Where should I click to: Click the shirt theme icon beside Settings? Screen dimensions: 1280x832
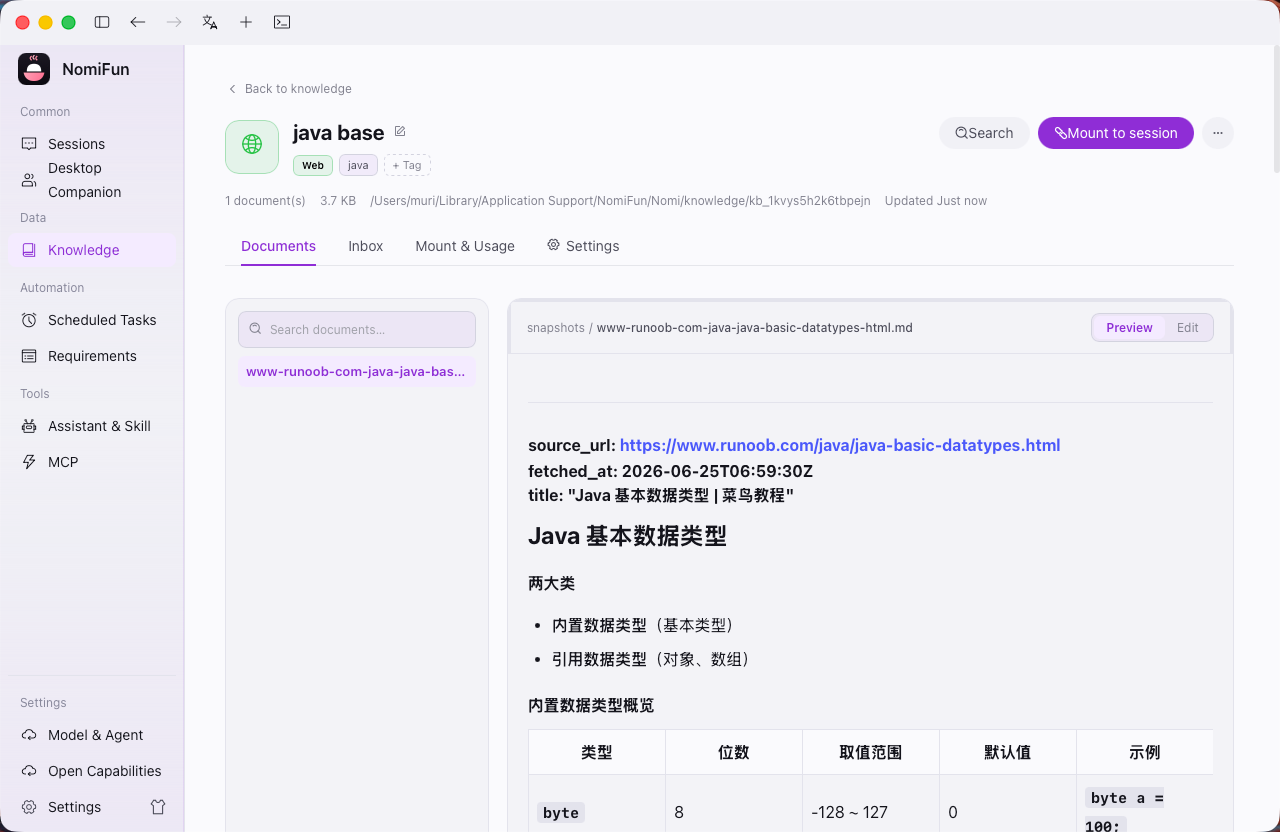click(x=158, y=807)
